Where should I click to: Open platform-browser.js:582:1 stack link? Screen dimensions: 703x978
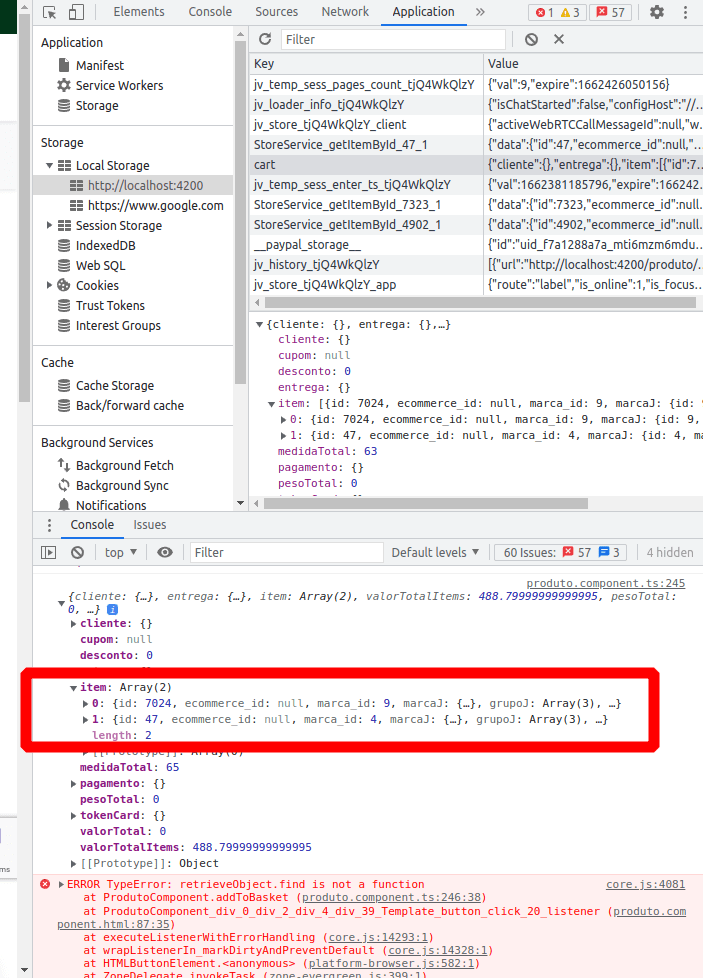coord(392,964)
